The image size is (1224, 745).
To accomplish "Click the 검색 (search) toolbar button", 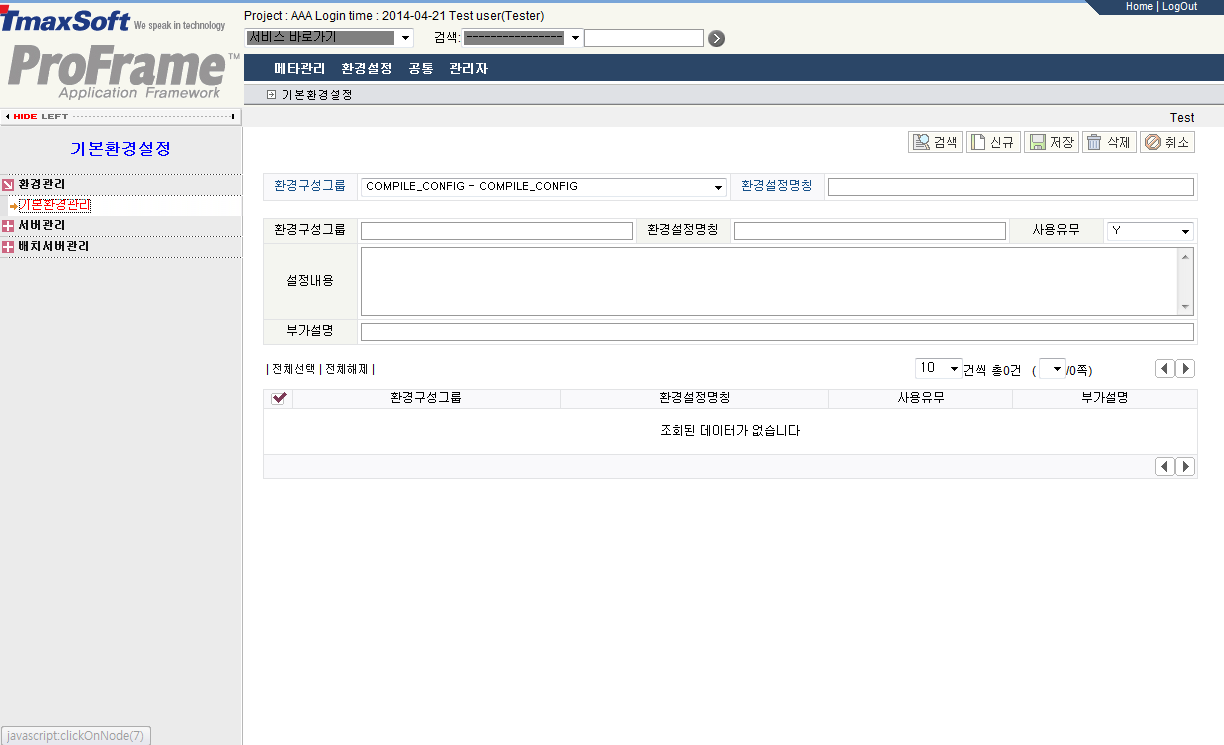I will coord(935,143).
